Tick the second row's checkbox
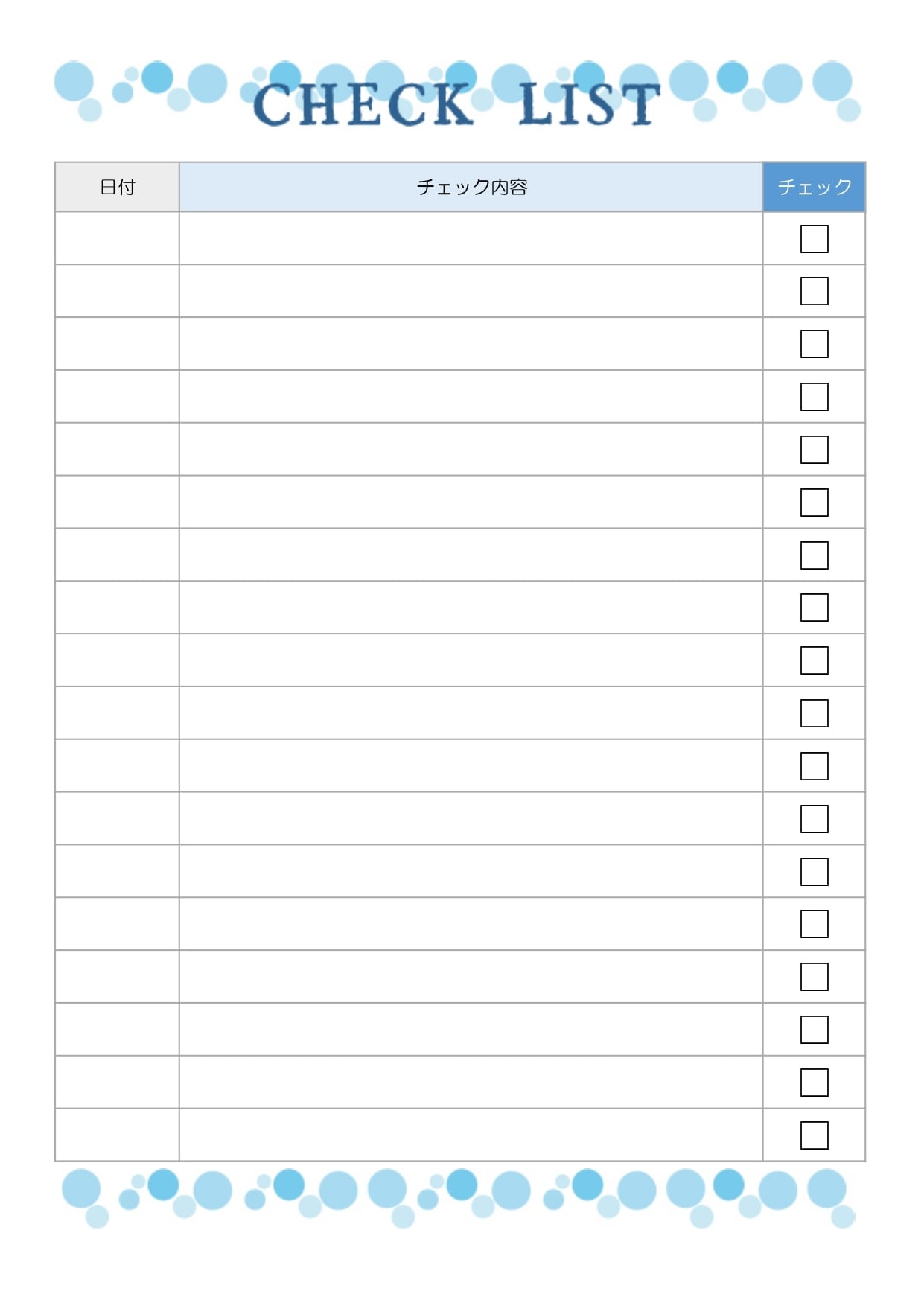 [x=814, y=291]
